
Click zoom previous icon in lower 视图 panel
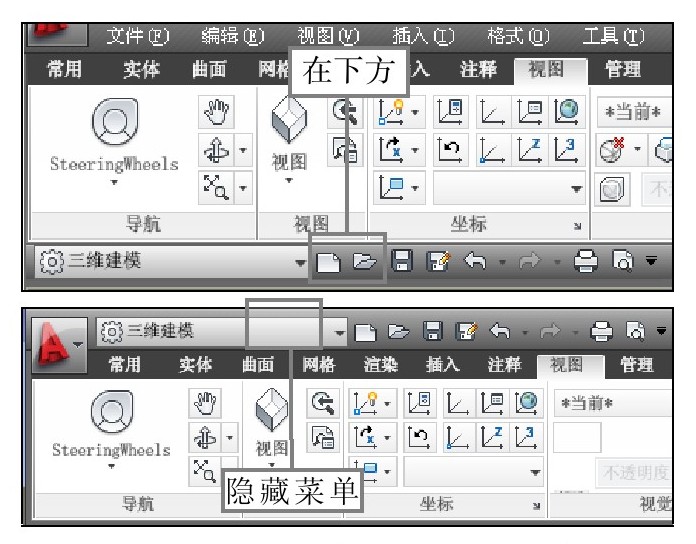[323, 403]
